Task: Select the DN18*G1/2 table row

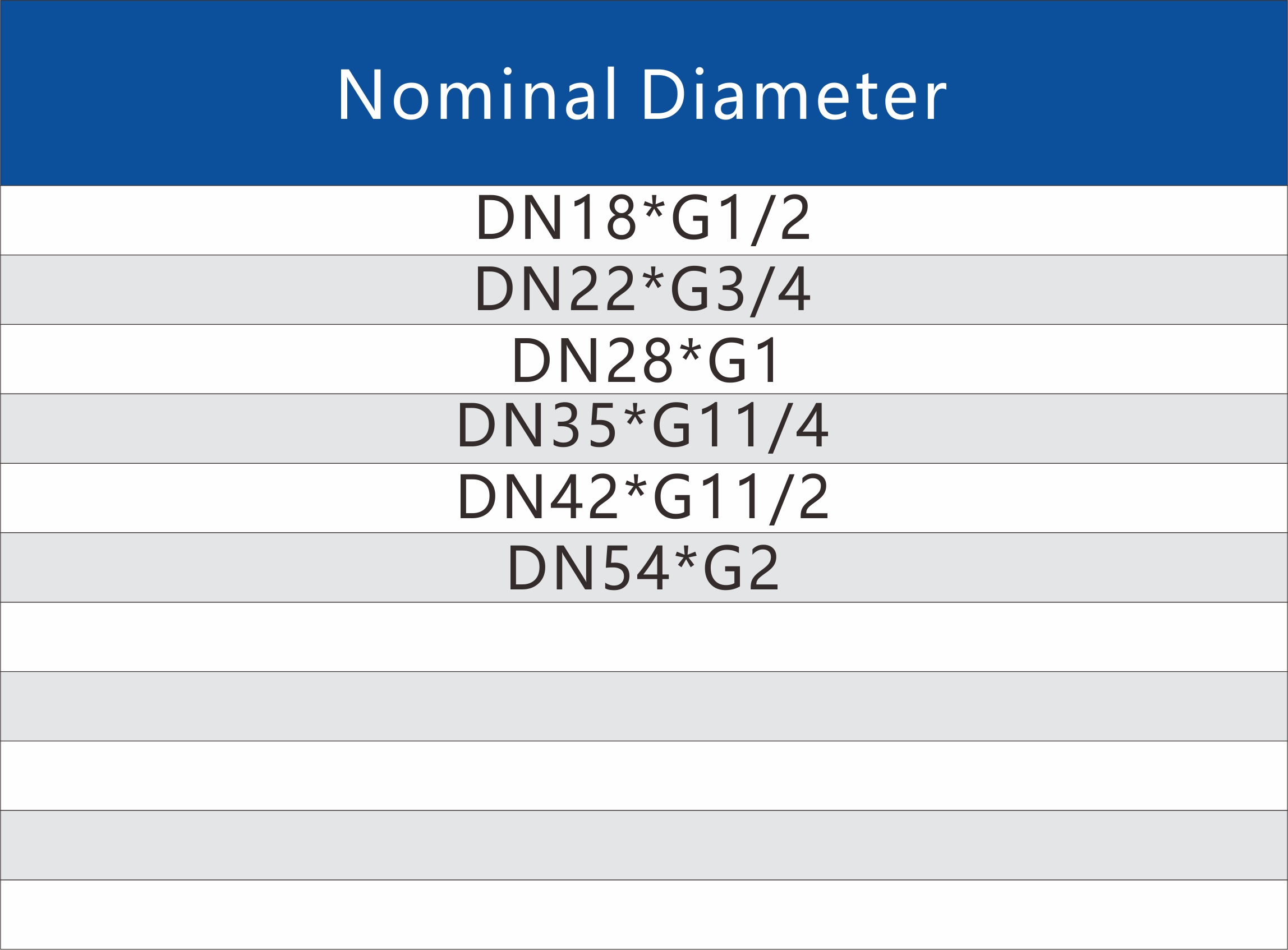Action: pos(643,220)
